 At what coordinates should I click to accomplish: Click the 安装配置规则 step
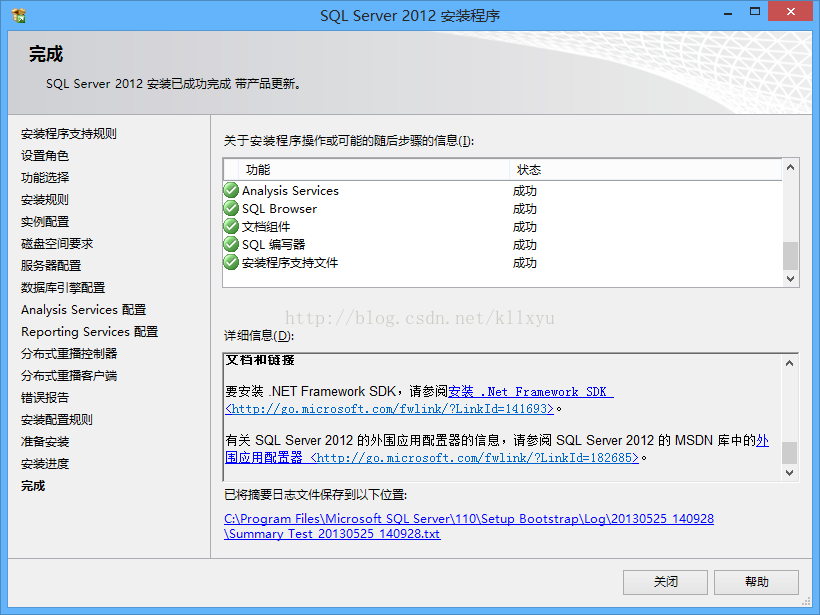pos(57,419)
